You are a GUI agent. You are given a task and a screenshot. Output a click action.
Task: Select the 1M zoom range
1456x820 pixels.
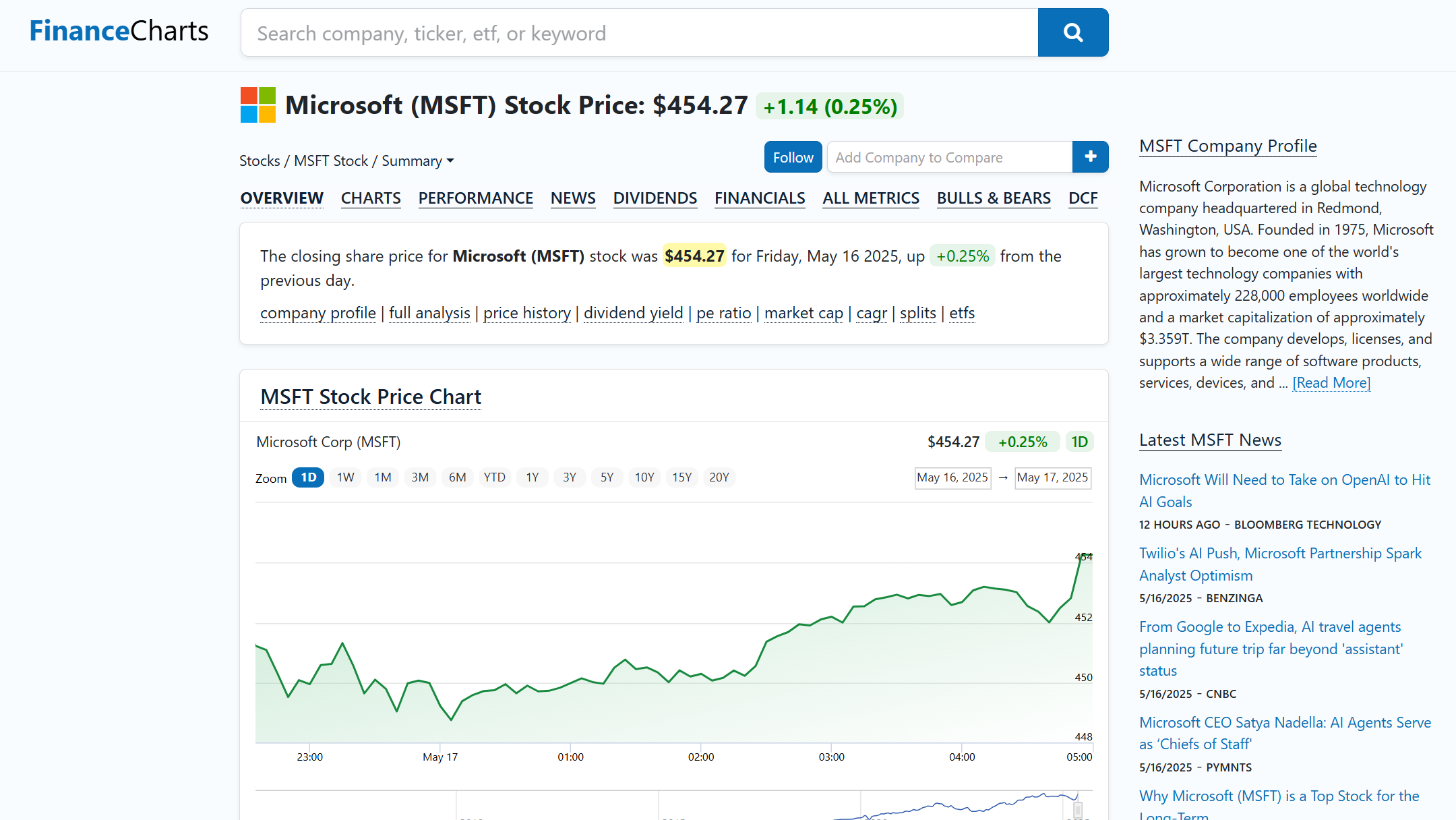(x=383, y=477)
